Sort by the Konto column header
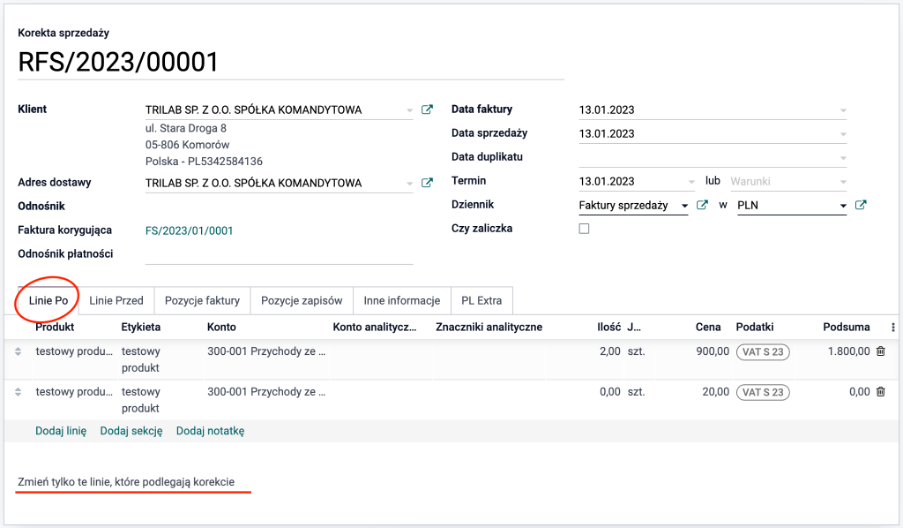Screen dimensions: 904x528 [221, 327]
